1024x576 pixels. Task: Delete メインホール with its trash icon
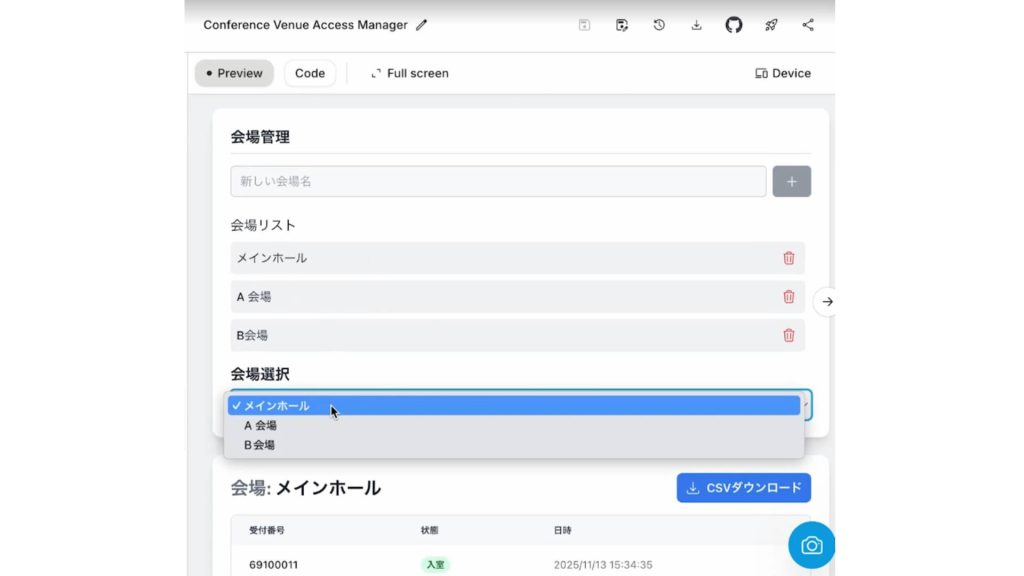pos(788,258)
